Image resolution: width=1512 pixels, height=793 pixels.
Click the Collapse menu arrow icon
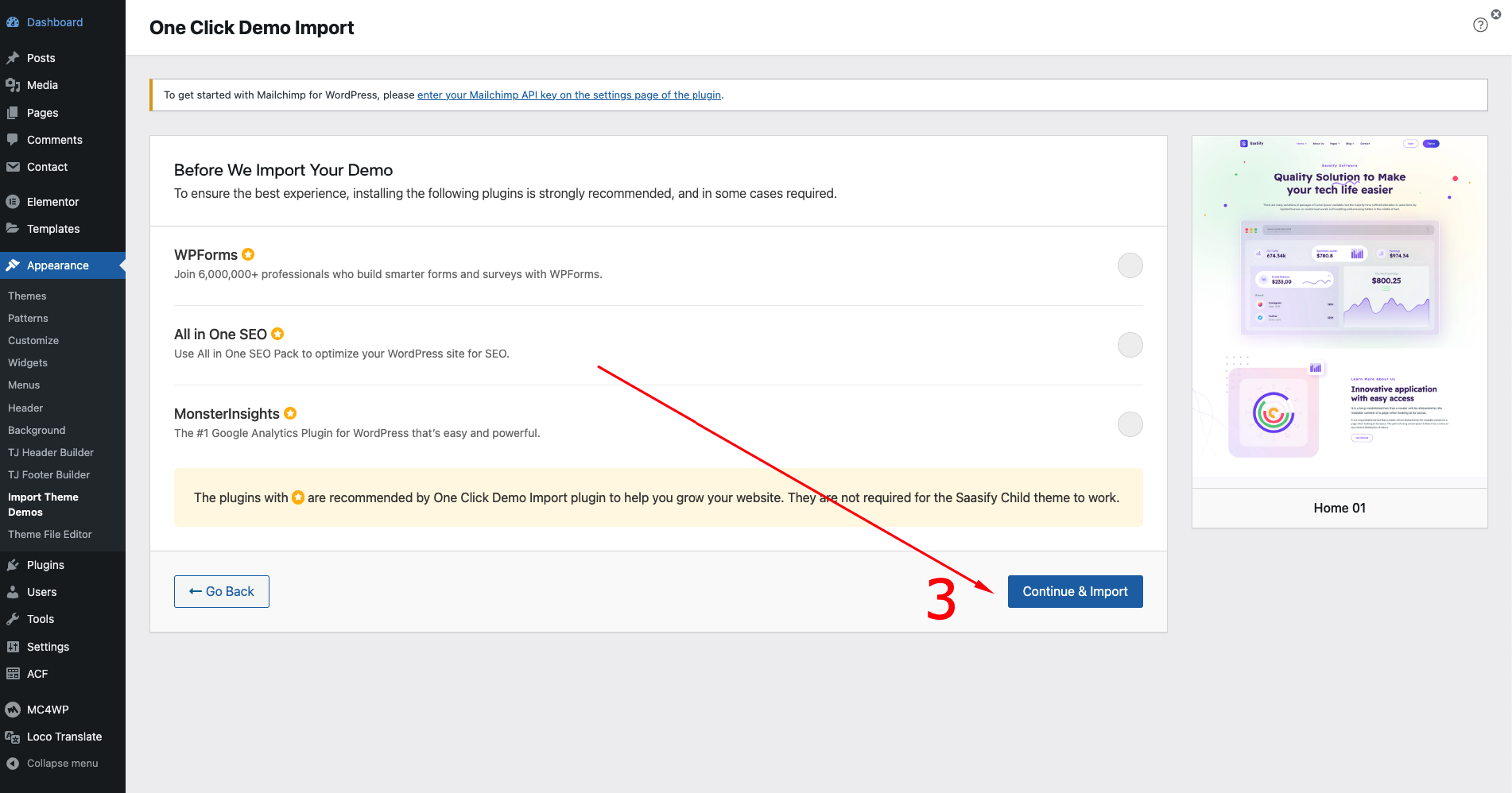pos(13,764)
